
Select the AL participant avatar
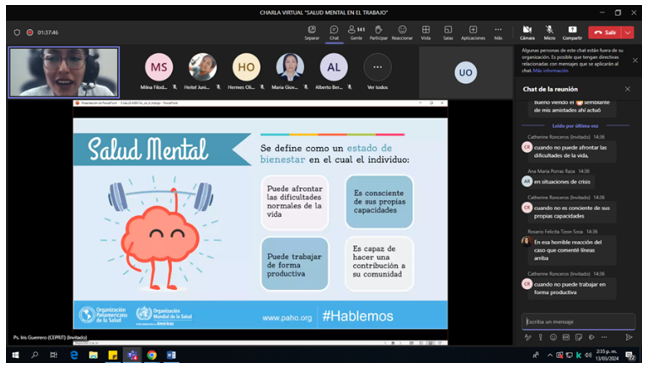tap(334, 67)
